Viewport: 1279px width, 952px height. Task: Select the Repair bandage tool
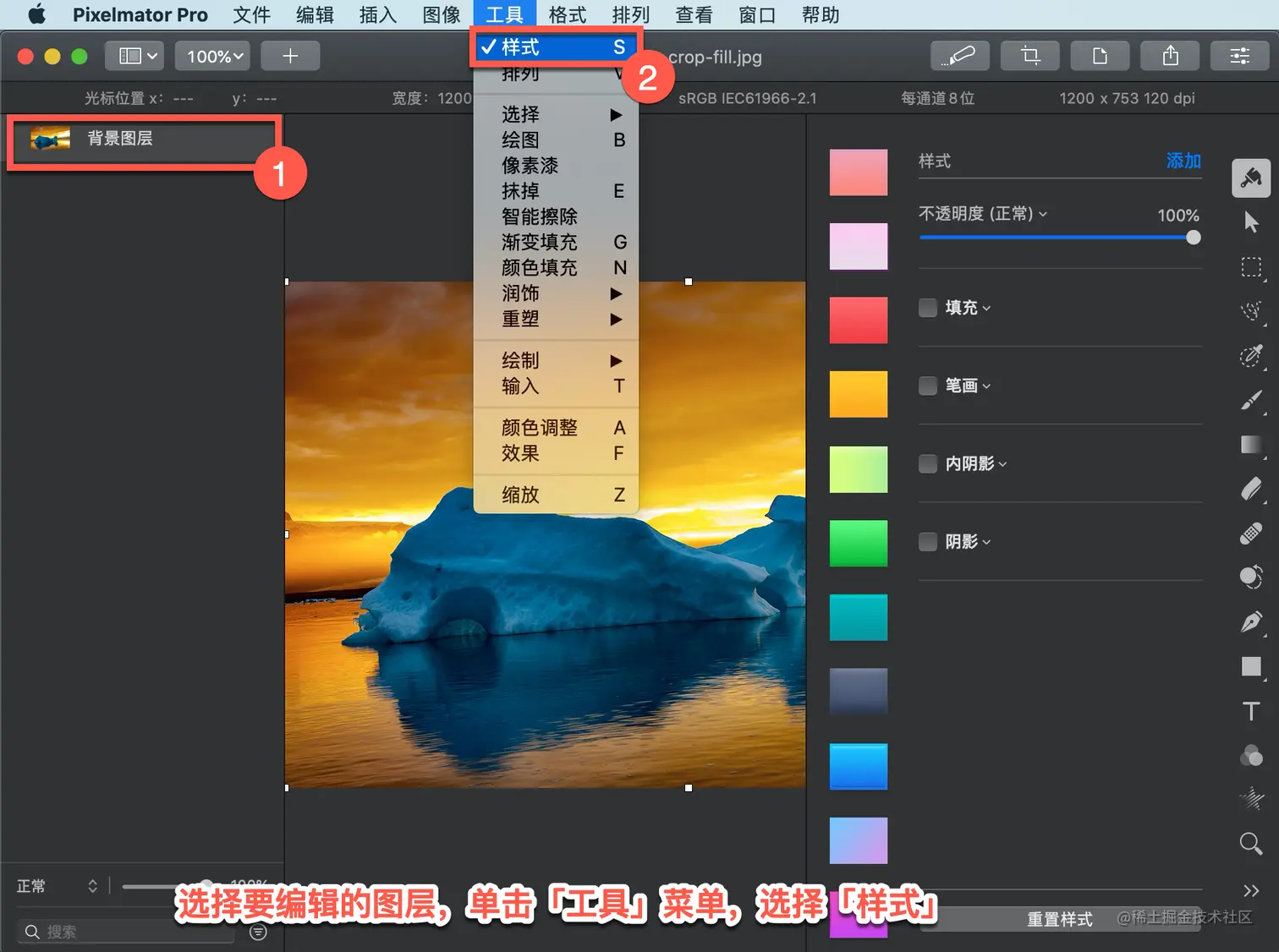point(1251,533)
